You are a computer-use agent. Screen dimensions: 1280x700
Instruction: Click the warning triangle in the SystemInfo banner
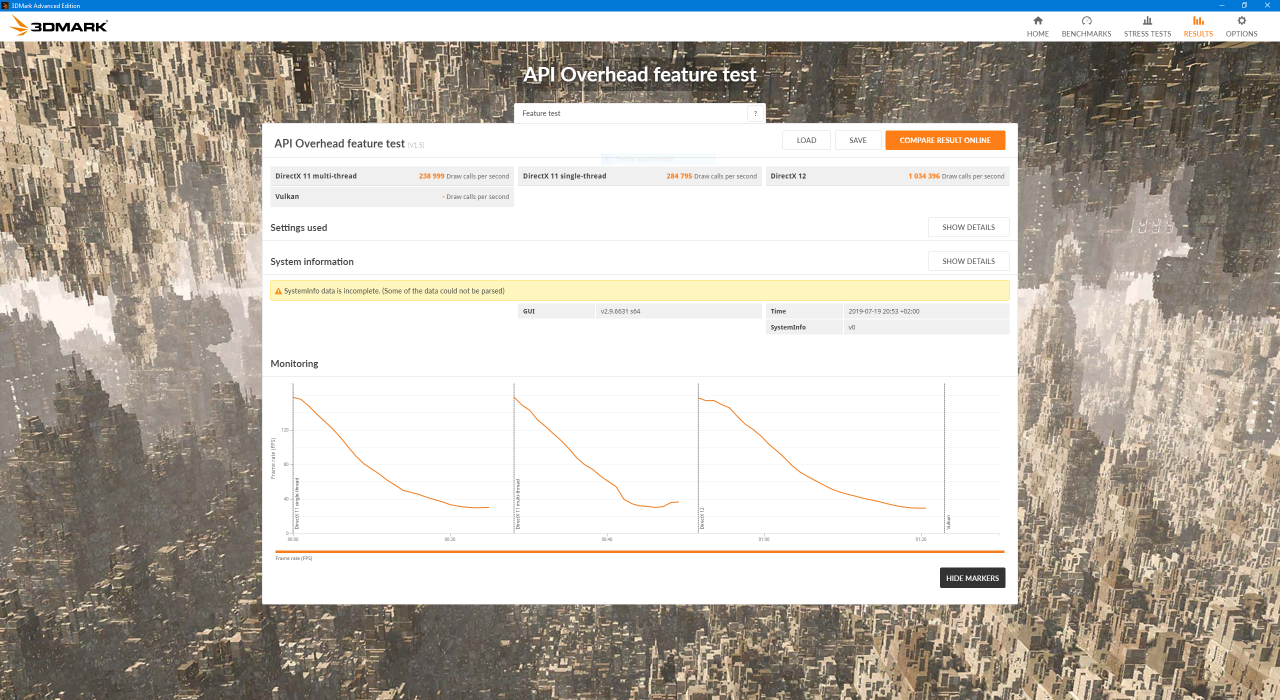278,291
